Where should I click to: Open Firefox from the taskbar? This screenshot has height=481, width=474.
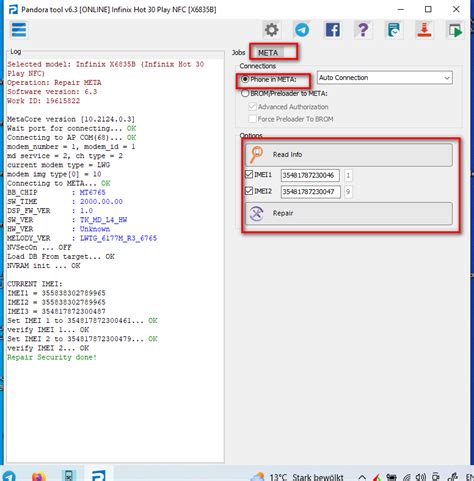tap(39, 476)
